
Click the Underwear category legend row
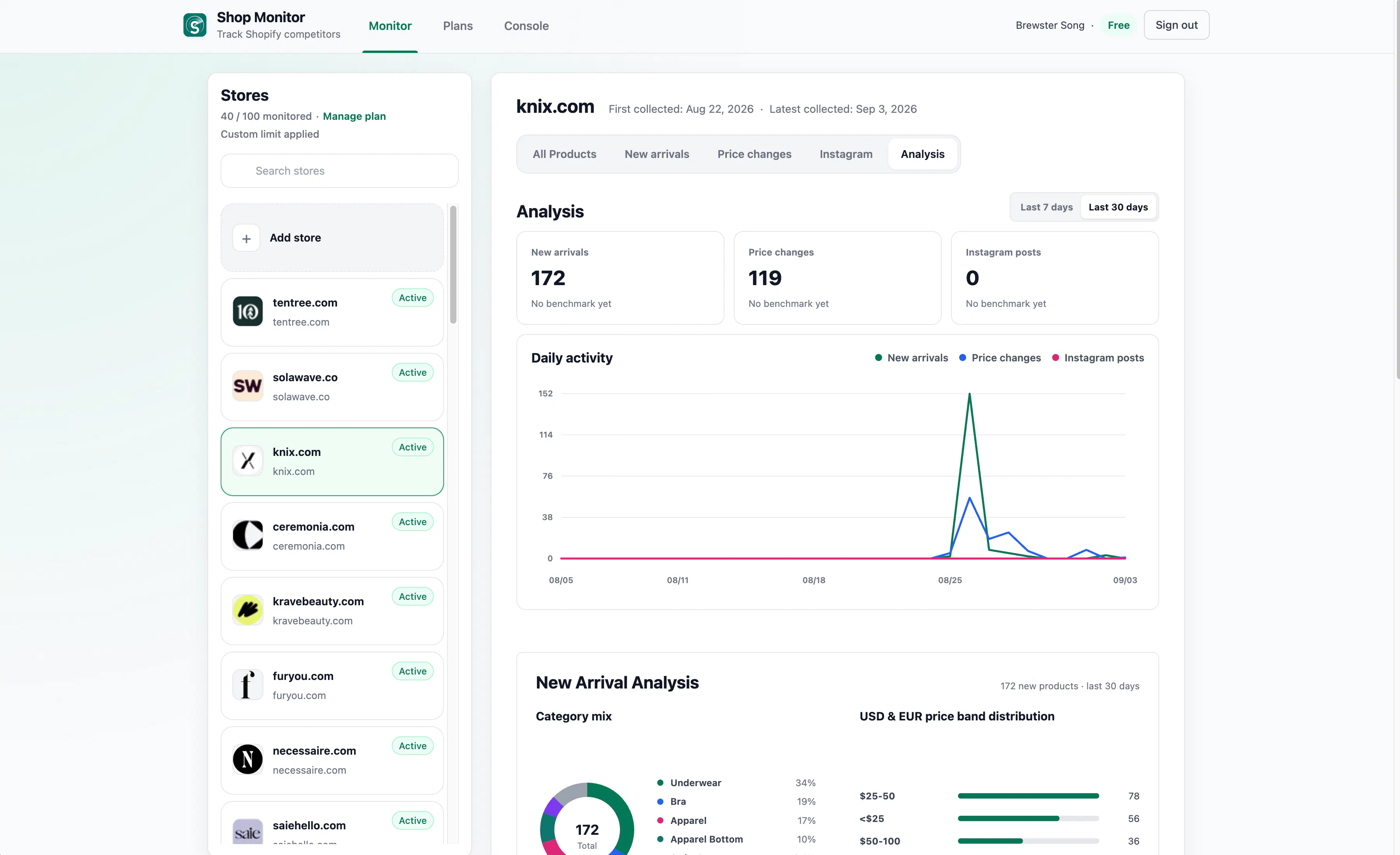pos(736,783)
